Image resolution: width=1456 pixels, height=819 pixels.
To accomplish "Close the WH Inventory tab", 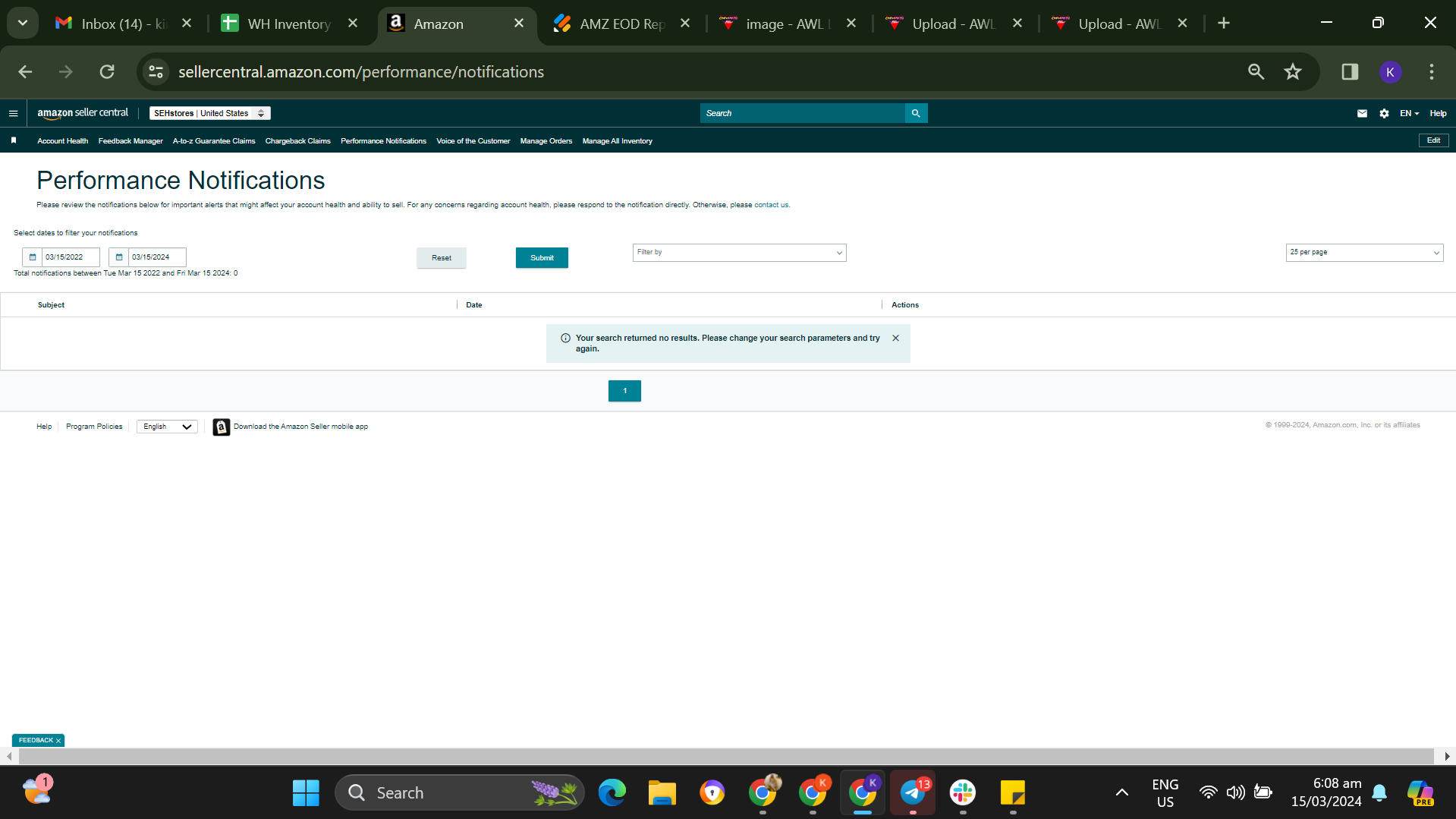I will (353, 24).
